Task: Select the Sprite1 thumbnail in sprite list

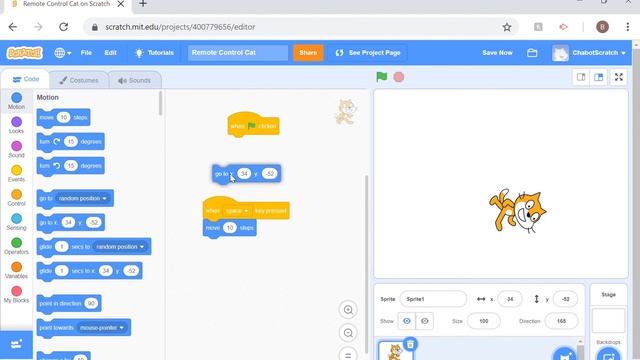Action: click(395, 352)
